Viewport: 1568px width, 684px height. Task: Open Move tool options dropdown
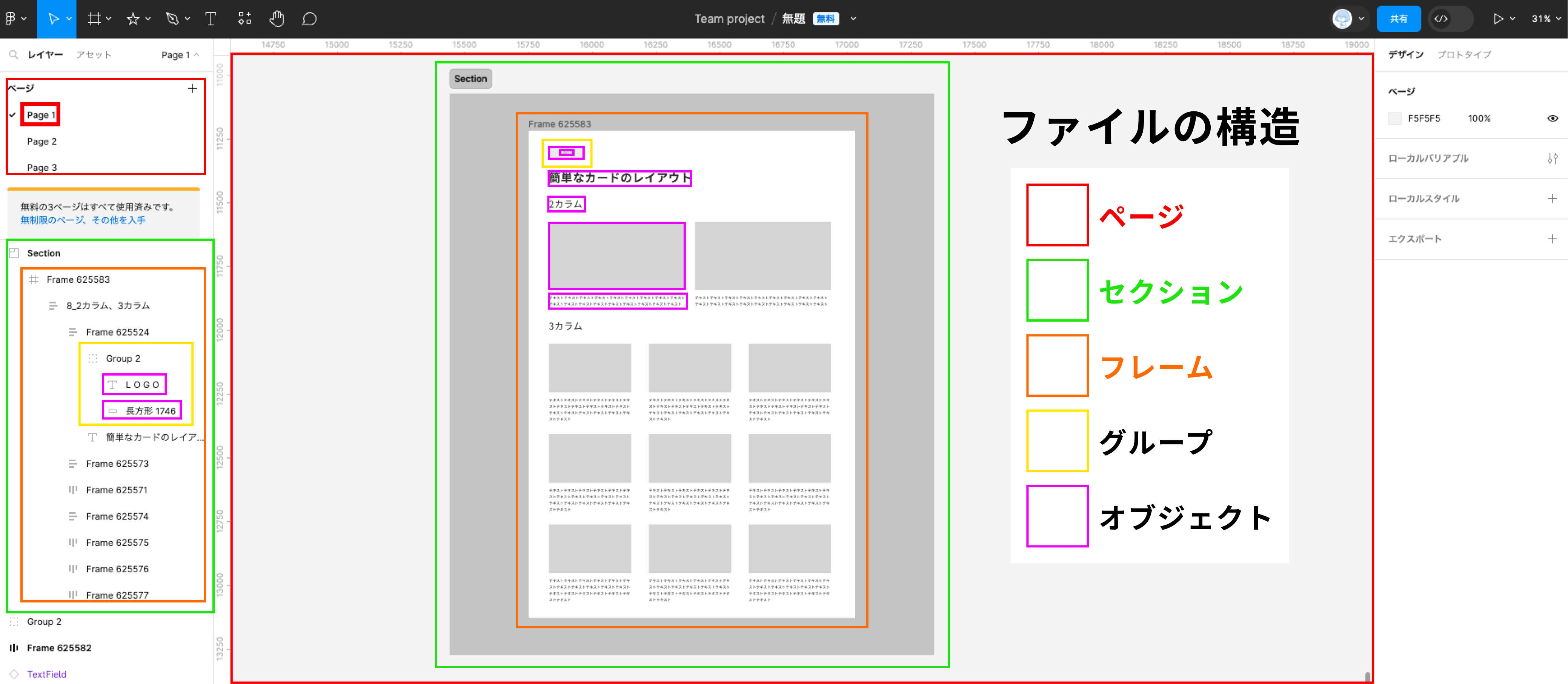click(69, 19)
